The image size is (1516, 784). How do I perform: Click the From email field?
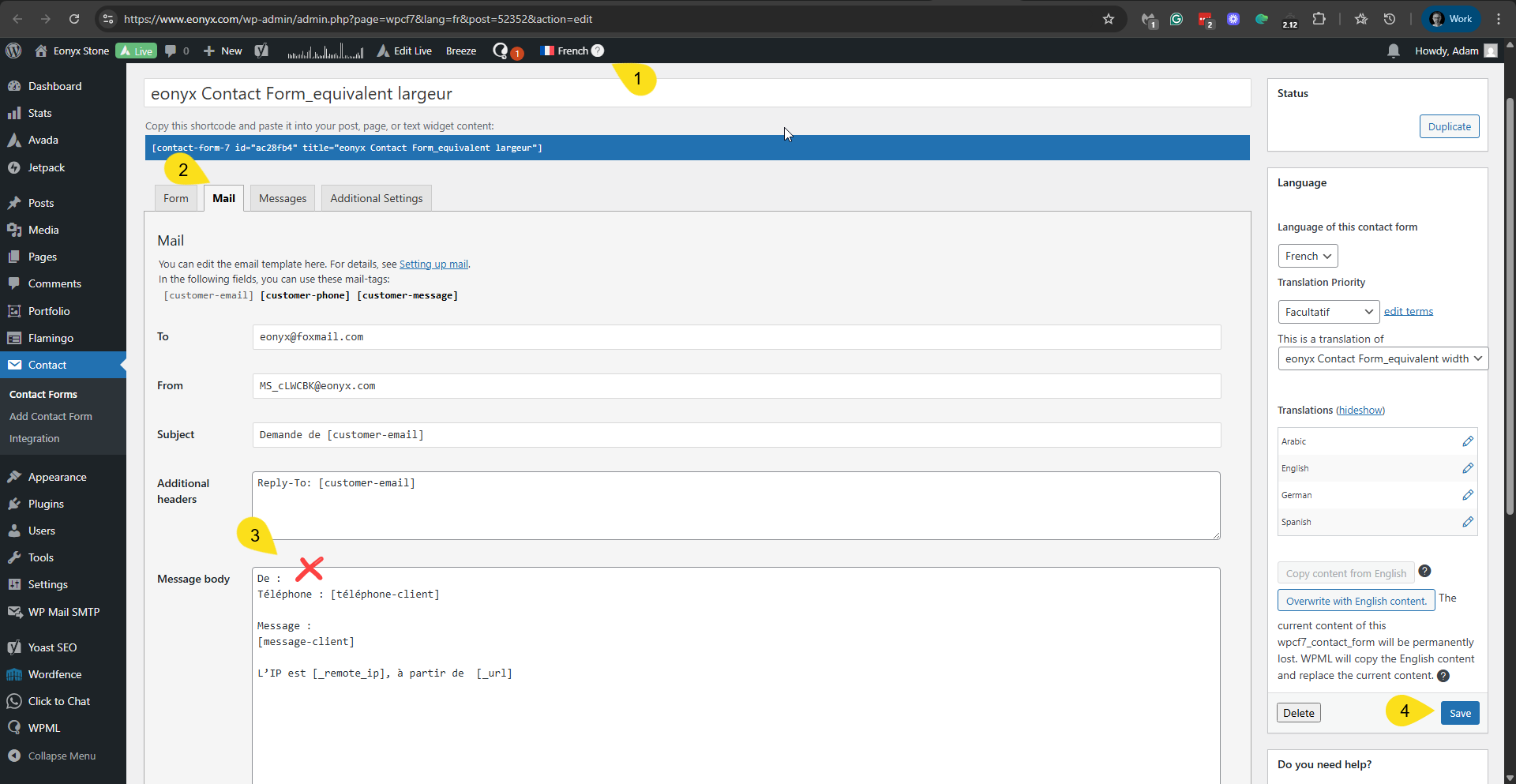point(737,386)
